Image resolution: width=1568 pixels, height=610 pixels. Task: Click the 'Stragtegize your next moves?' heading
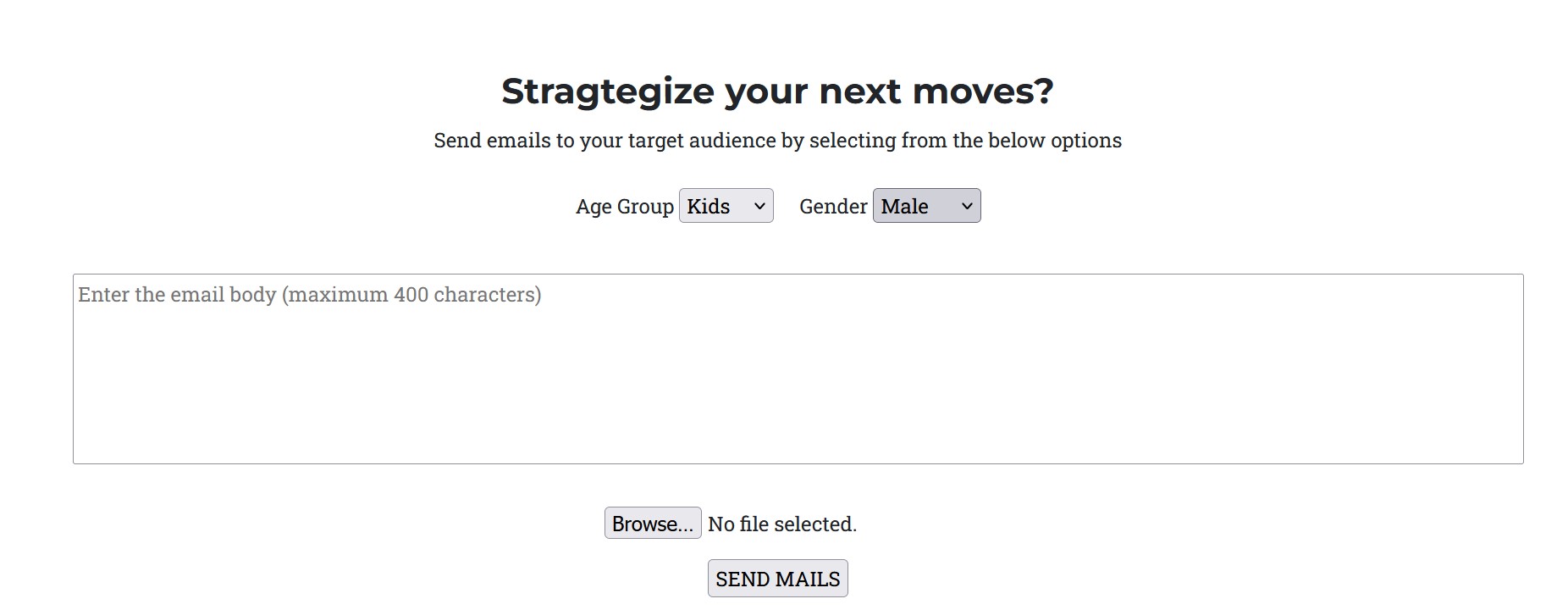(777, 91)
